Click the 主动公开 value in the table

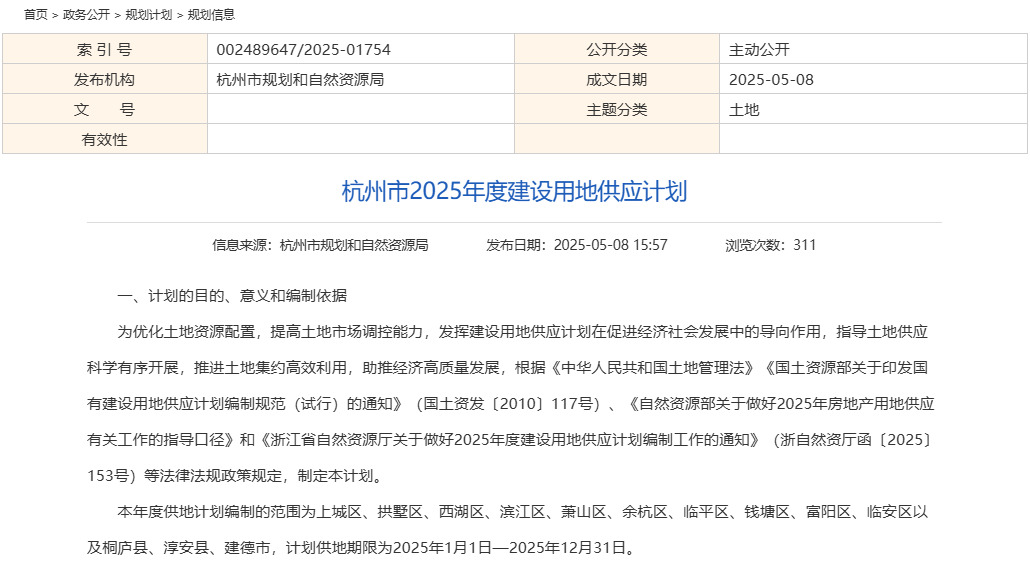click(760, 50)
